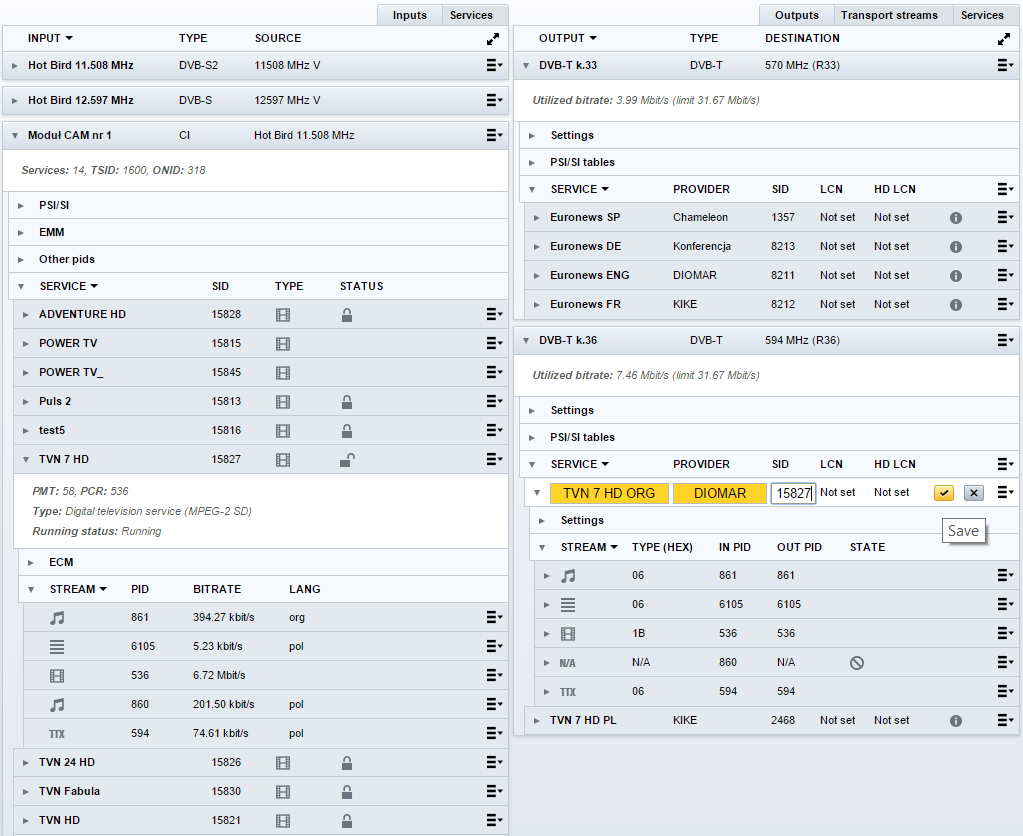Show info for Euronews DE service
Screen dimensions: 1023x836
click(956, 247)
